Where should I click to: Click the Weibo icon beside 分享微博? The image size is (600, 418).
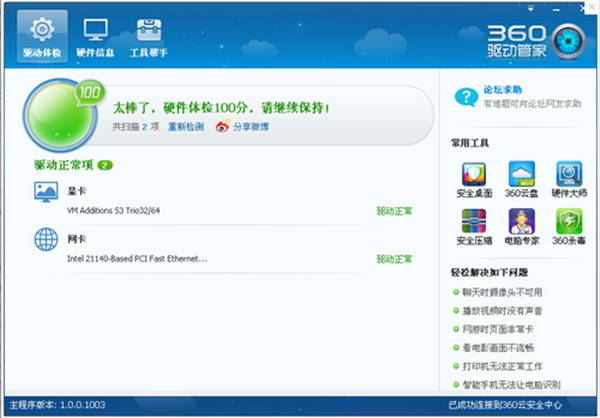pyautogui.click(x=223, y=126)
